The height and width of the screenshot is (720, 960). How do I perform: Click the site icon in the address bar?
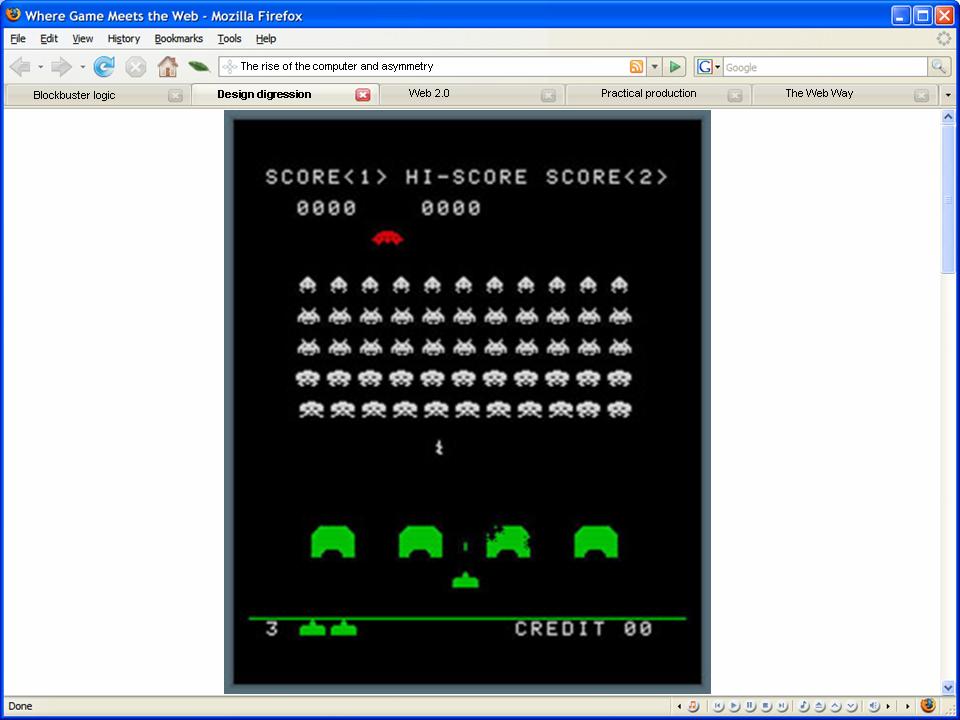[230, 66]
